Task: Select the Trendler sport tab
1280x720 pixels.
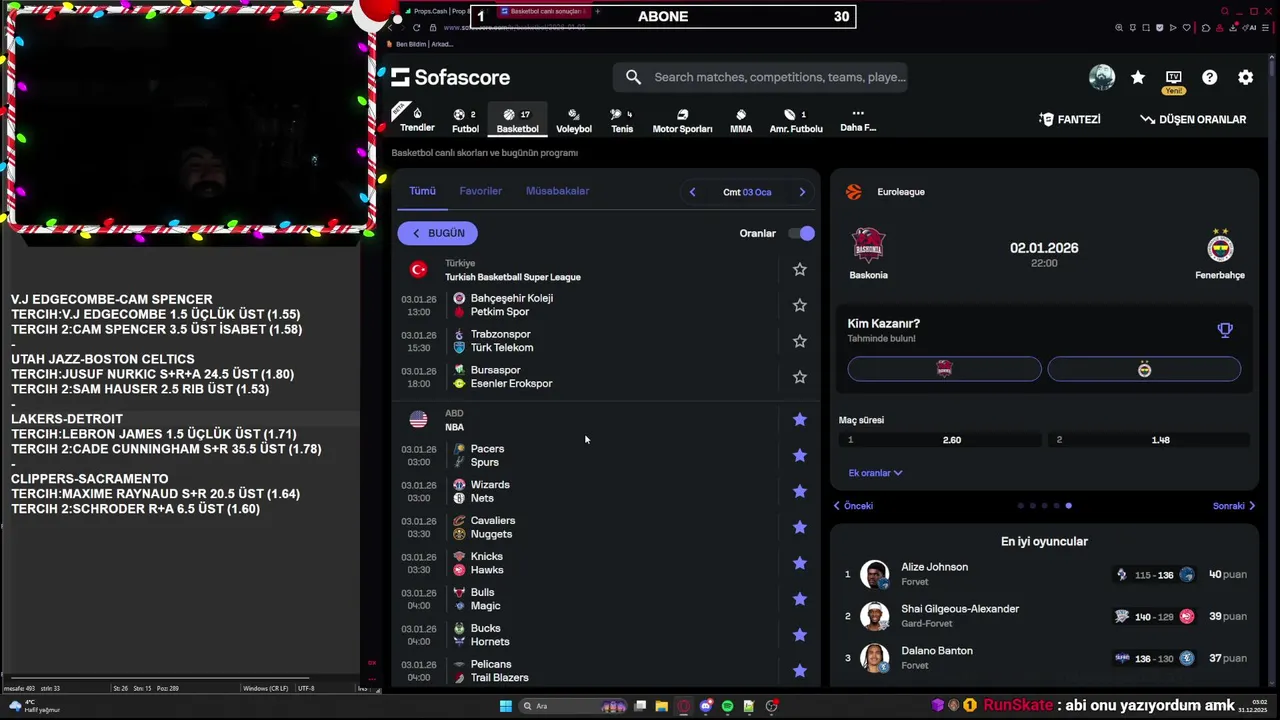Action: pyautogui.click(x=417, y=120)
